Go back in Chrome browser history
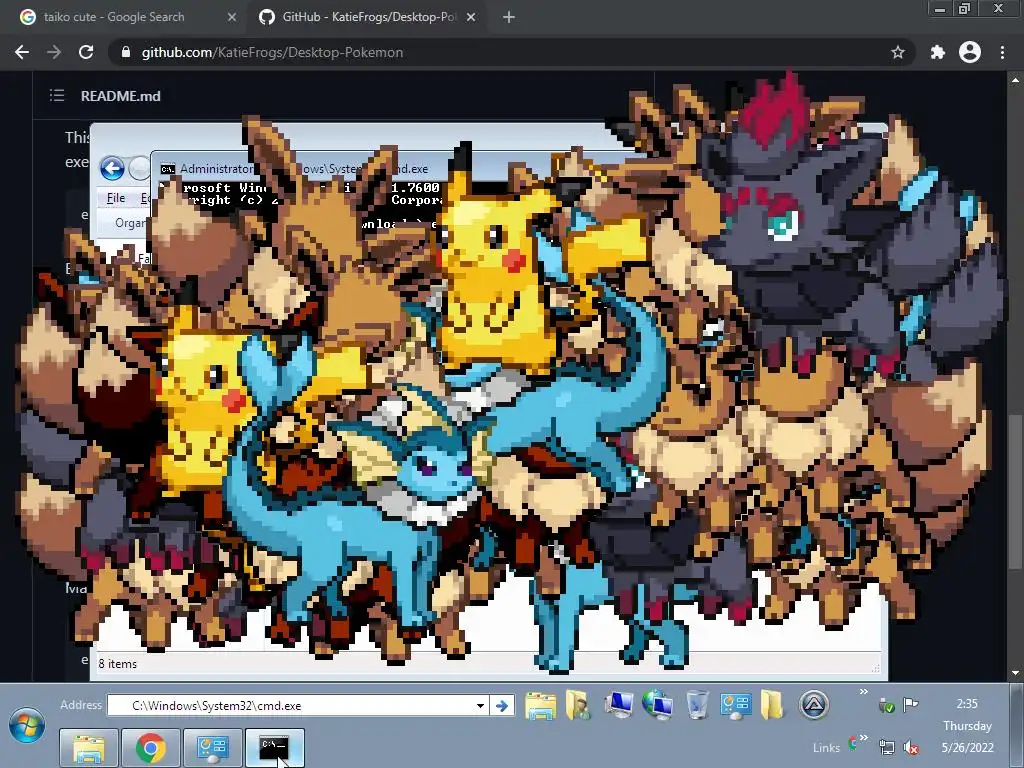The image size is (1024, 768). click(x=22, y=52)
